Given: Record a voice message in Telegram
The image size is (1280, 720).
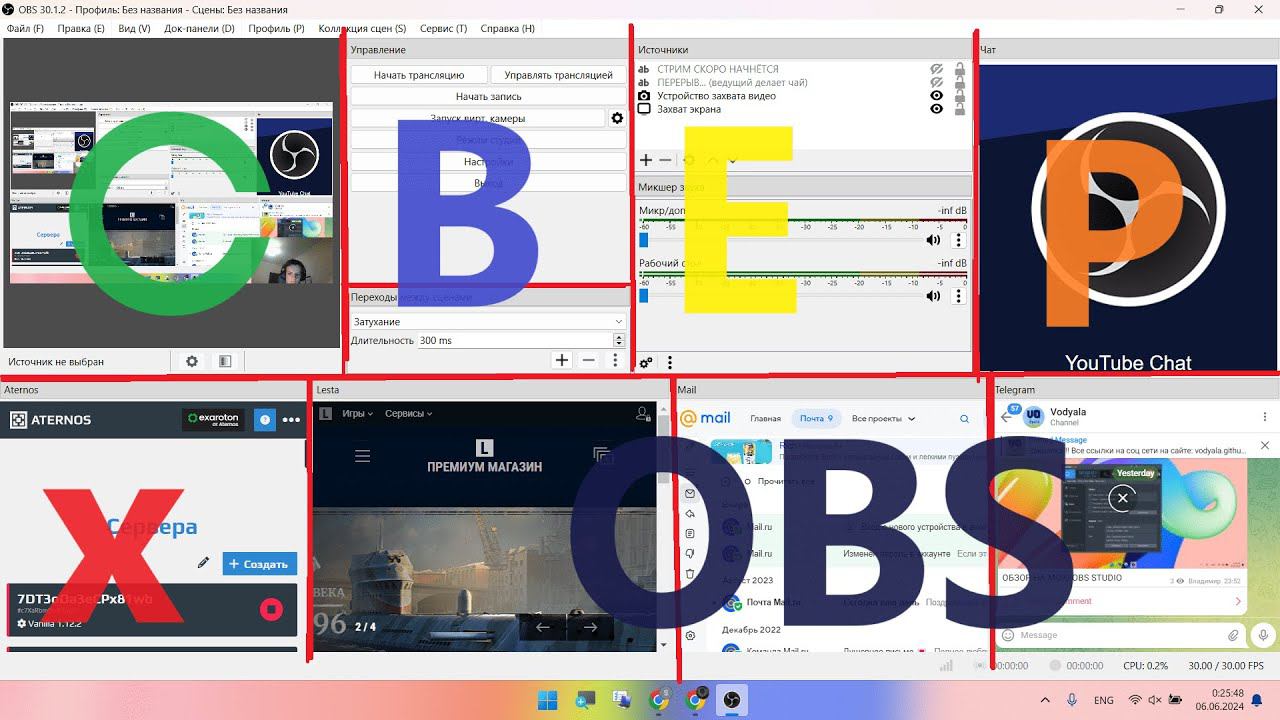Looking at the screenshot, I should 1265,635.
